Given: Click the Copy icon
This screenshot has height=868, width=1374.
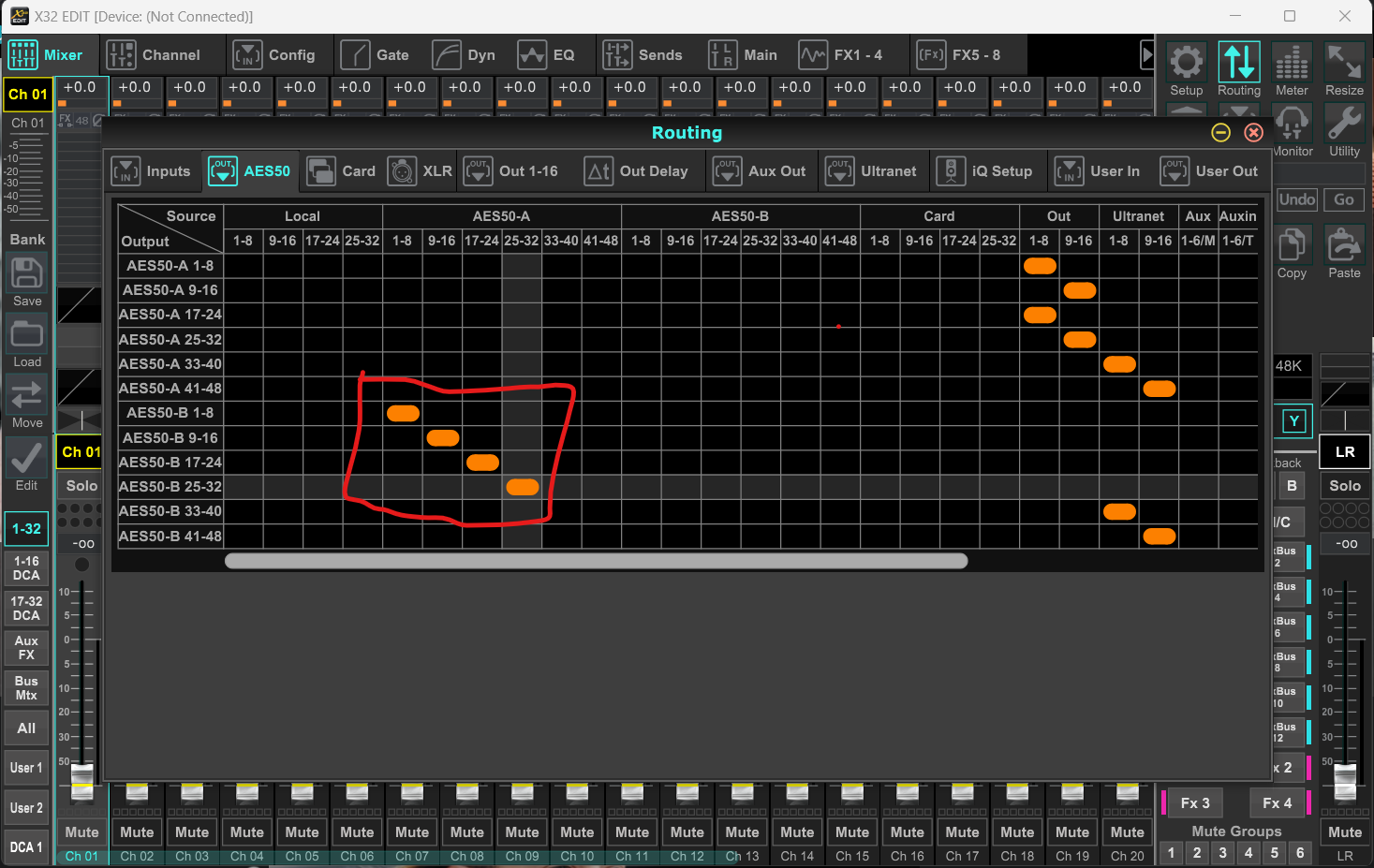Looking at the screenshot, I should click(1292, 245).
